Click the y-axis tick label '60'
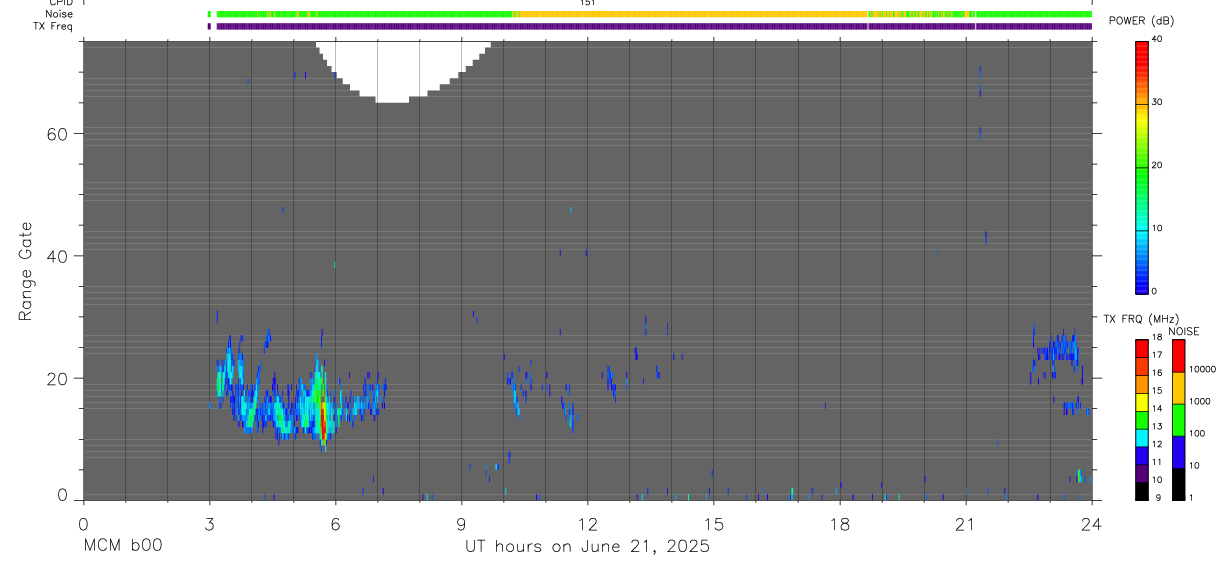This screenshot has width=1228, height=567. (x=57, y=134)
